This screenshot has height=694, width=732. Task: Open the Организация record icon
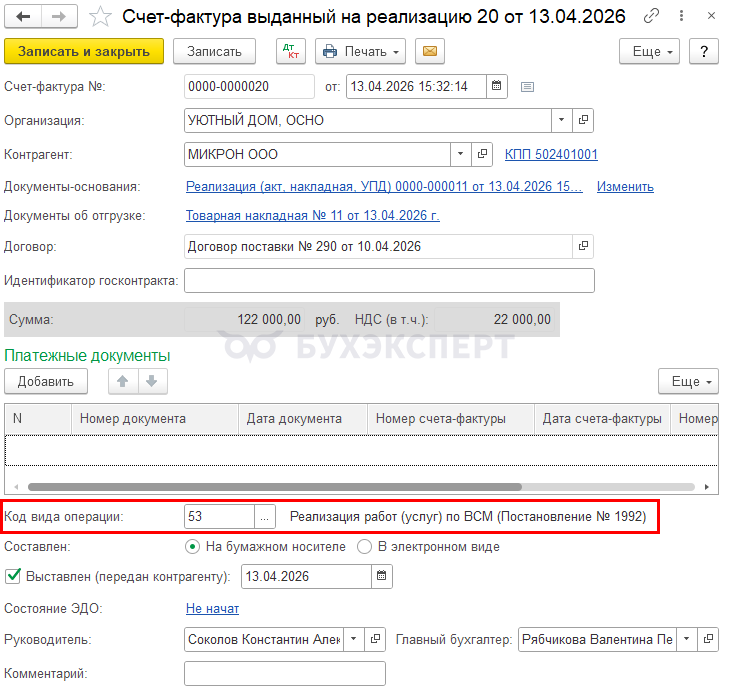click(x=584, y=120)
